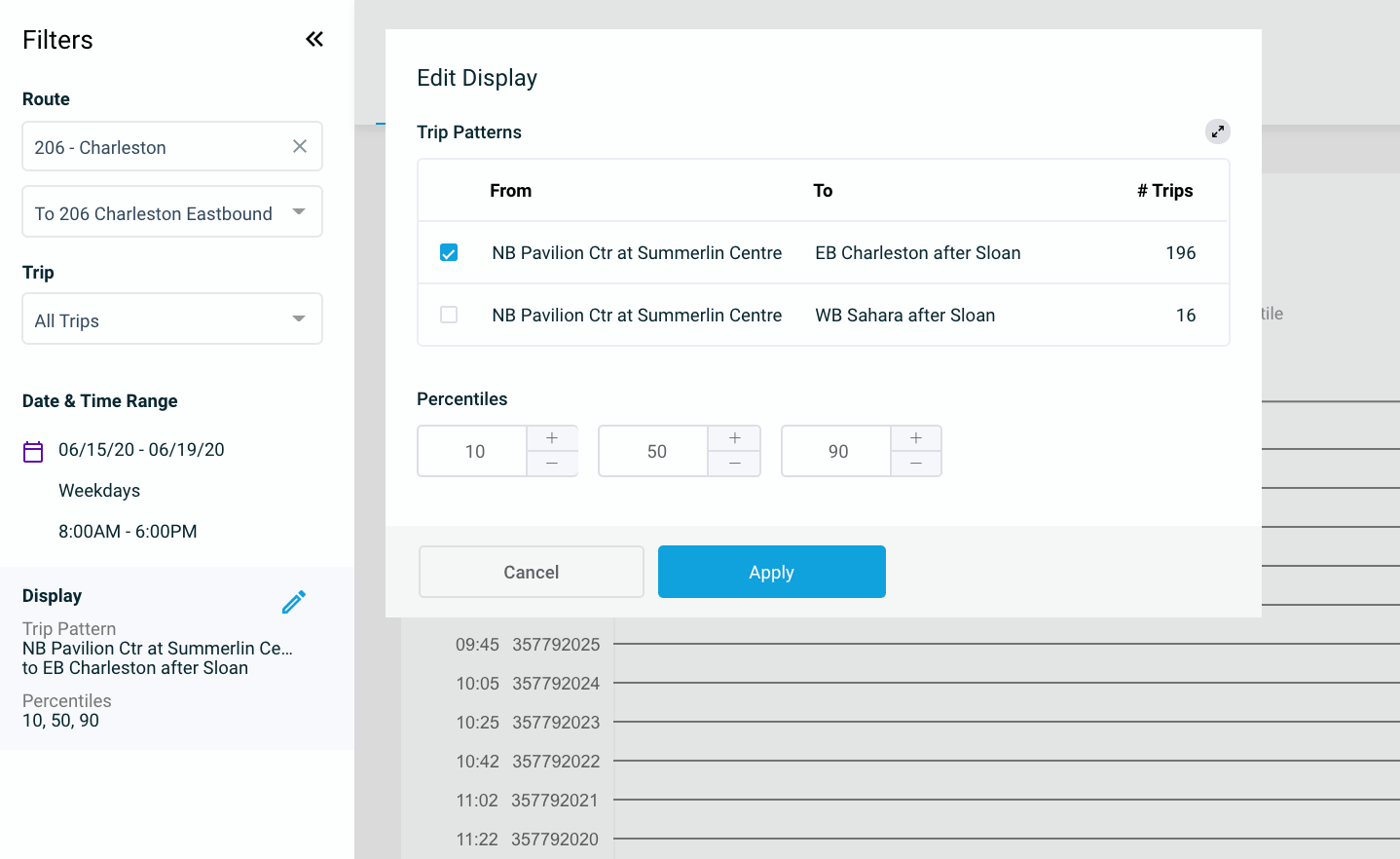The width and height of the screenshot is (1400, 859).
Task: Click the pencil icon to edit Display
Action: coord(293,602)
